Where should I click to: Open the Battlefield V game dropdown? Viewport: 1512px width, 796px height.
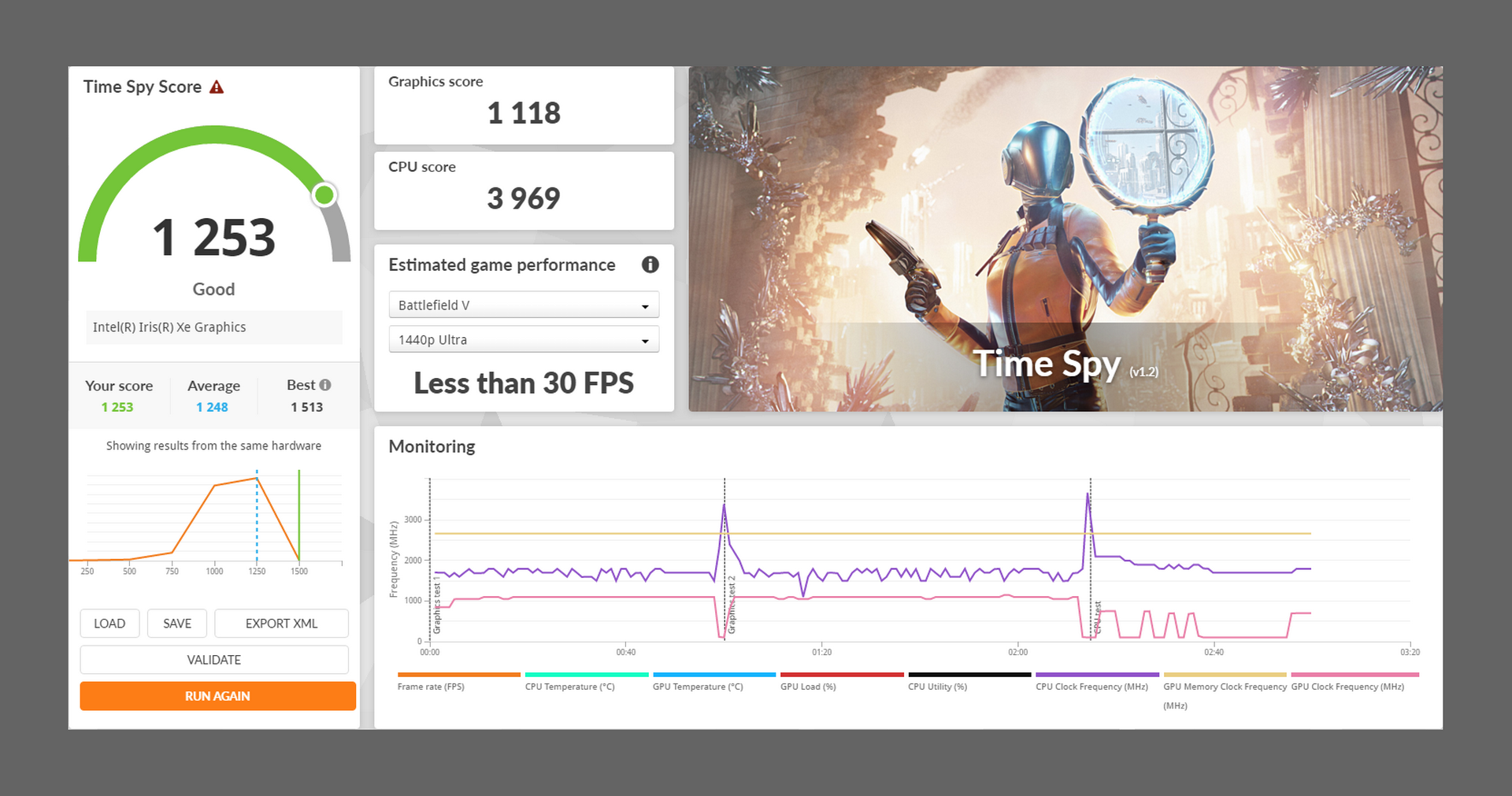524,305
